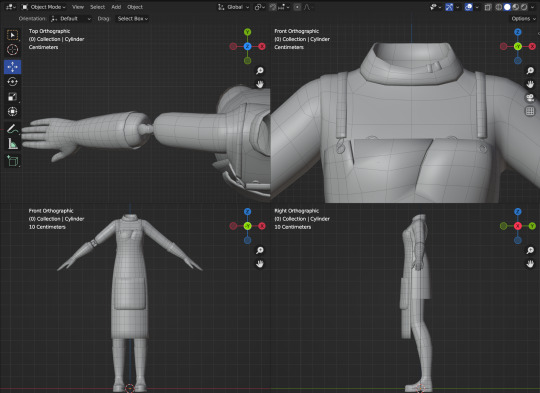Click zoom icon in Right Orthographic viewport
The image size is (540, 393).
(530, 250)
